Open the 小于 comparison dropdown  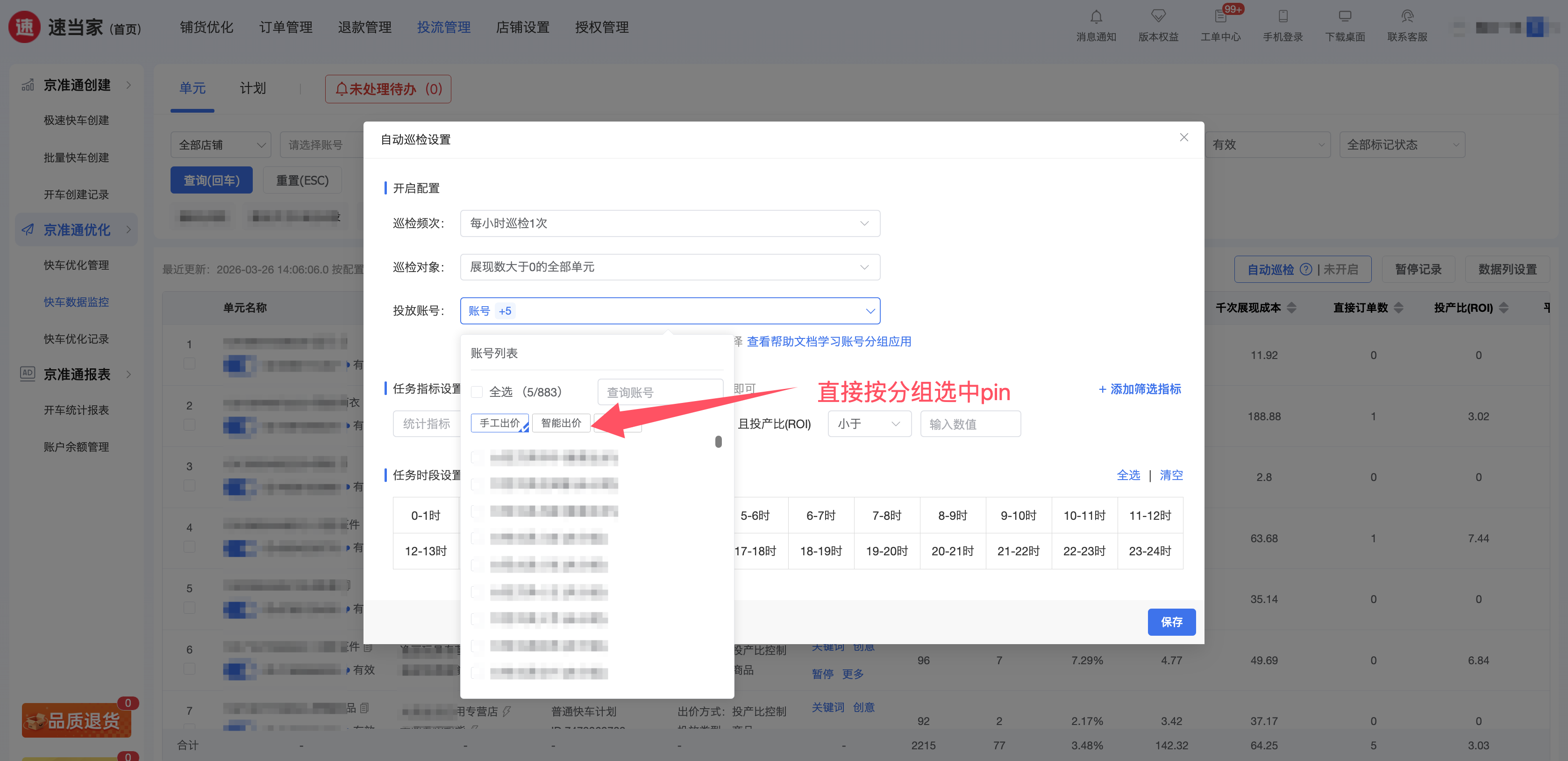point(869,424)
